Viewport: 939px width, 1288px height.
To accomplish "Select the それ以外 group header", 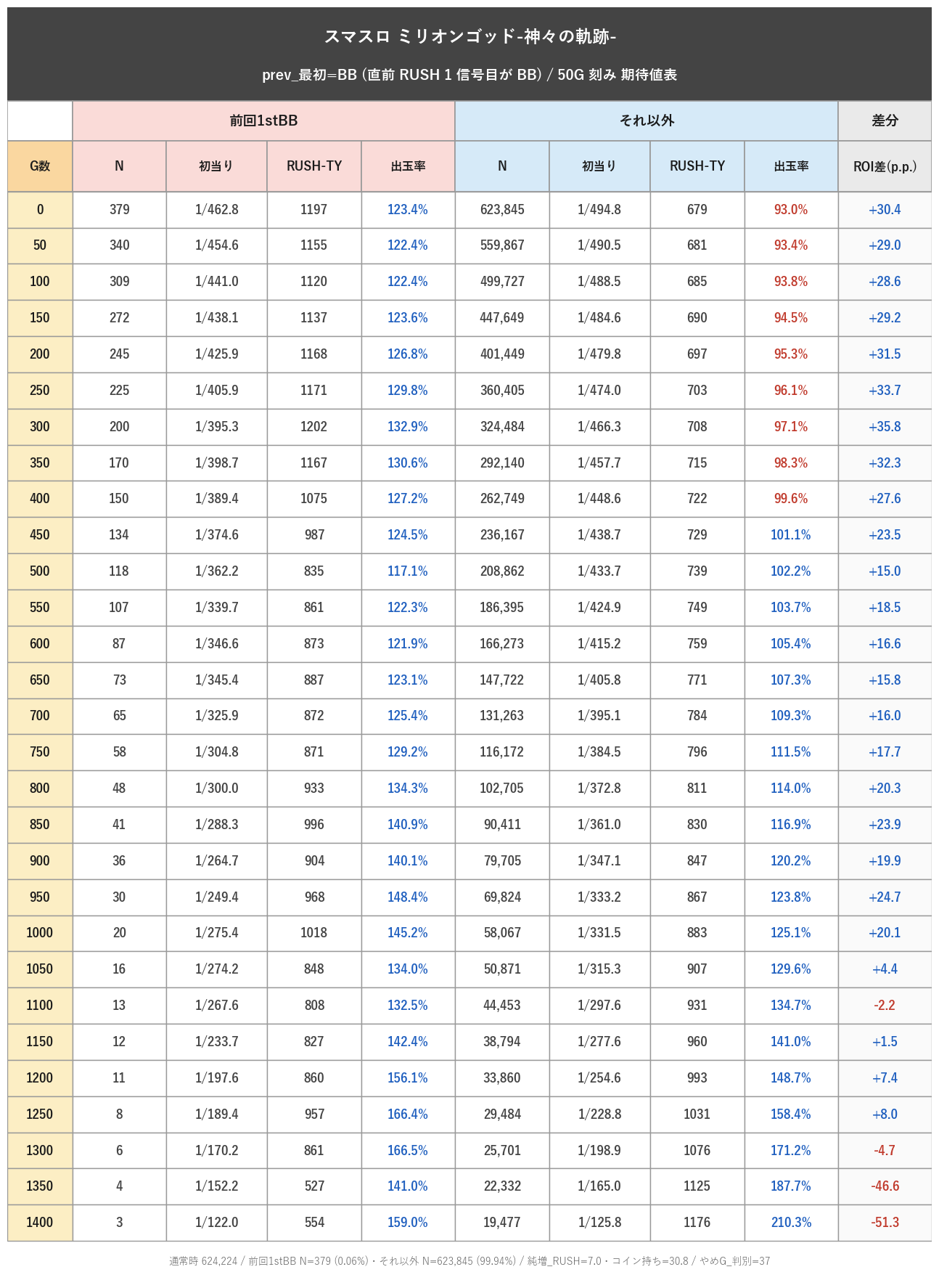I will [x=647, y=121].
